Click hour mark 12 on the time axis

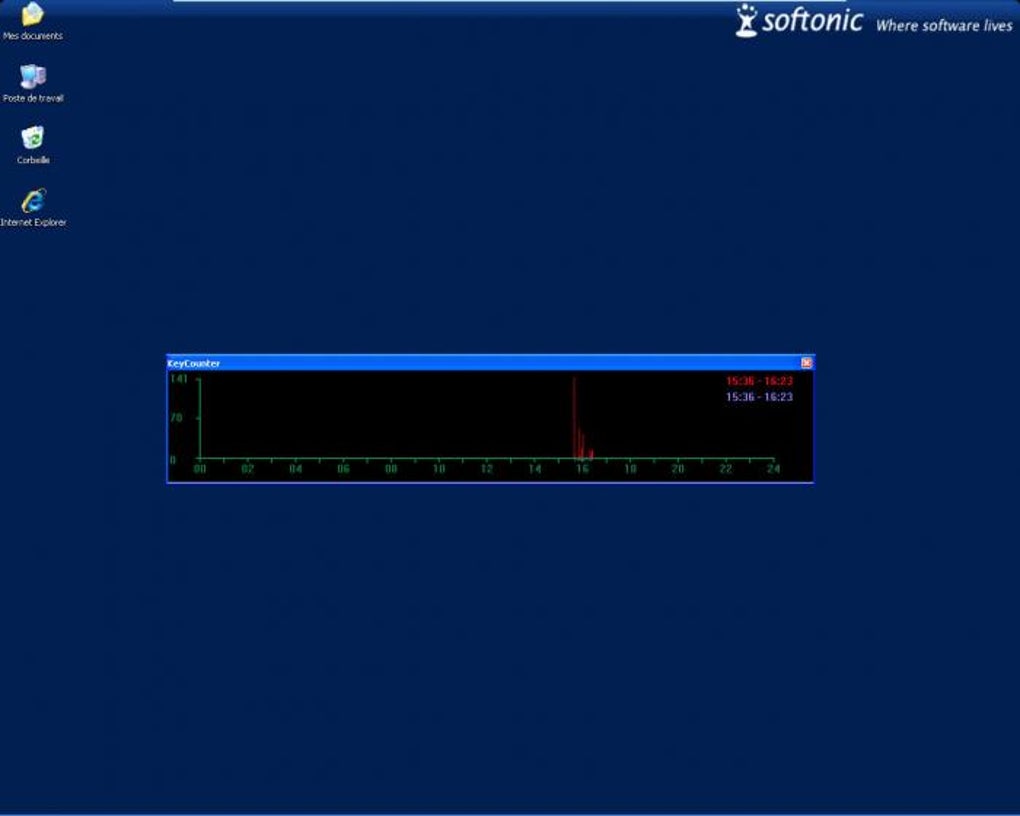[487, 469]
